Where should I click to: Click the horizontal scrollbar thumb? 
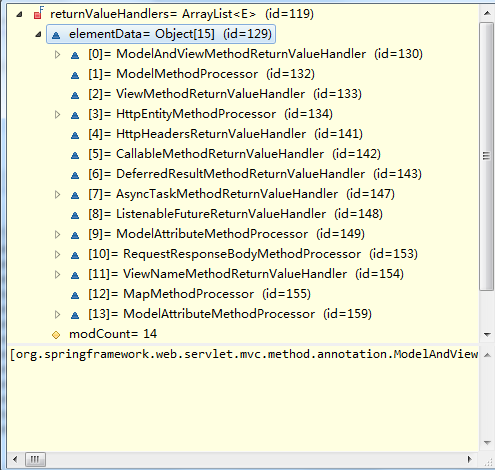click(35, 460)
